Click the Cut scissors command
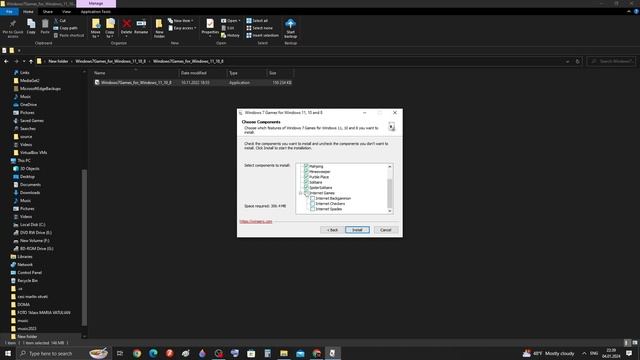The image size is (640, 360). click(x=60, y=20)
